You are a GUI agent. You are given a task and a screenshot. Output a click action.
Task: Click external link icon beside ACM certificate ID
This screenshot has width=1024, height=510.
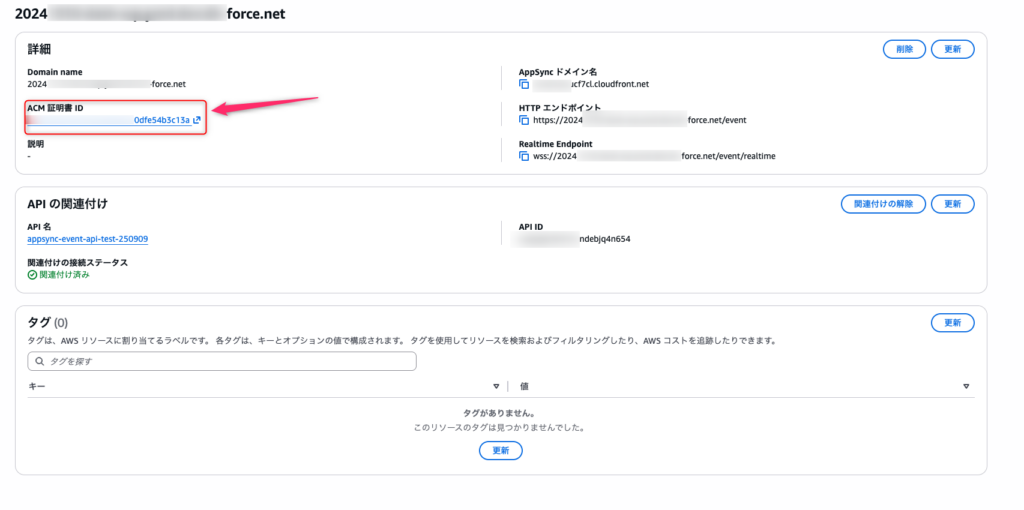[197, 120]
